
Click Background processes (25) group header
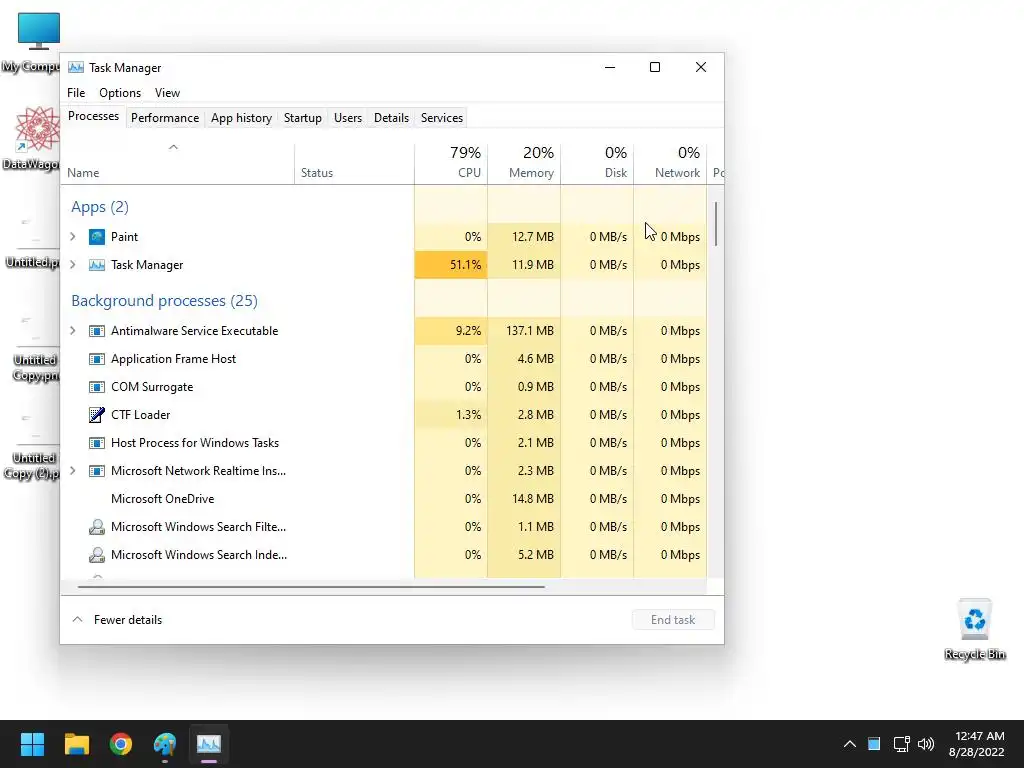(x=165, y=300)
